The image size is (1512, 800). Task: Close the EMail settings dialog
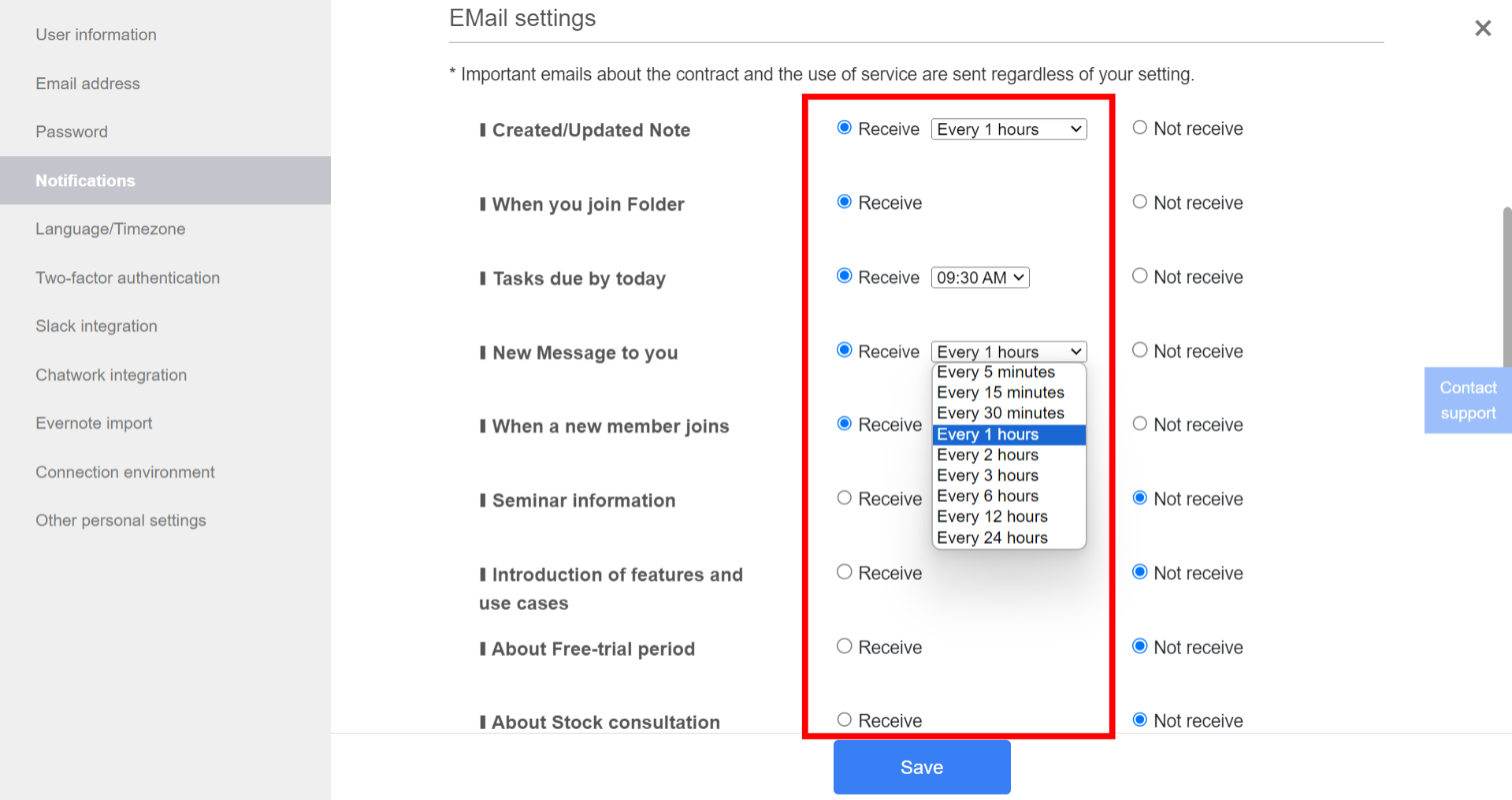tap(1483, 28)
